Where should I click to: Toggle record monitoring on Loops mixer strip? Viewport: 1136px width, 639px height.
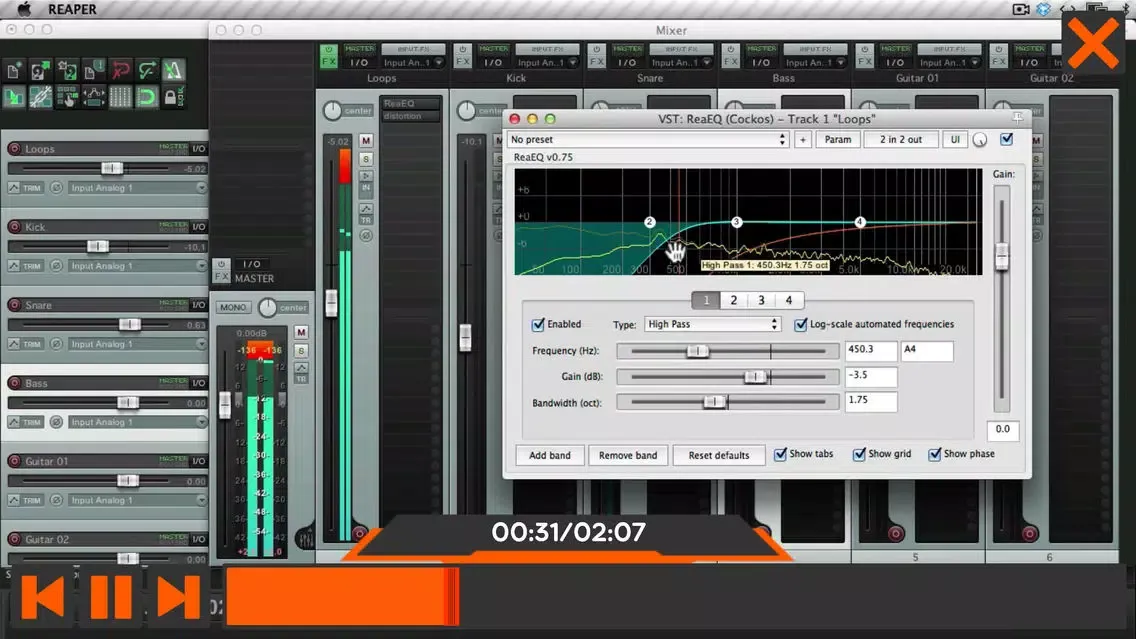[366, 175]
